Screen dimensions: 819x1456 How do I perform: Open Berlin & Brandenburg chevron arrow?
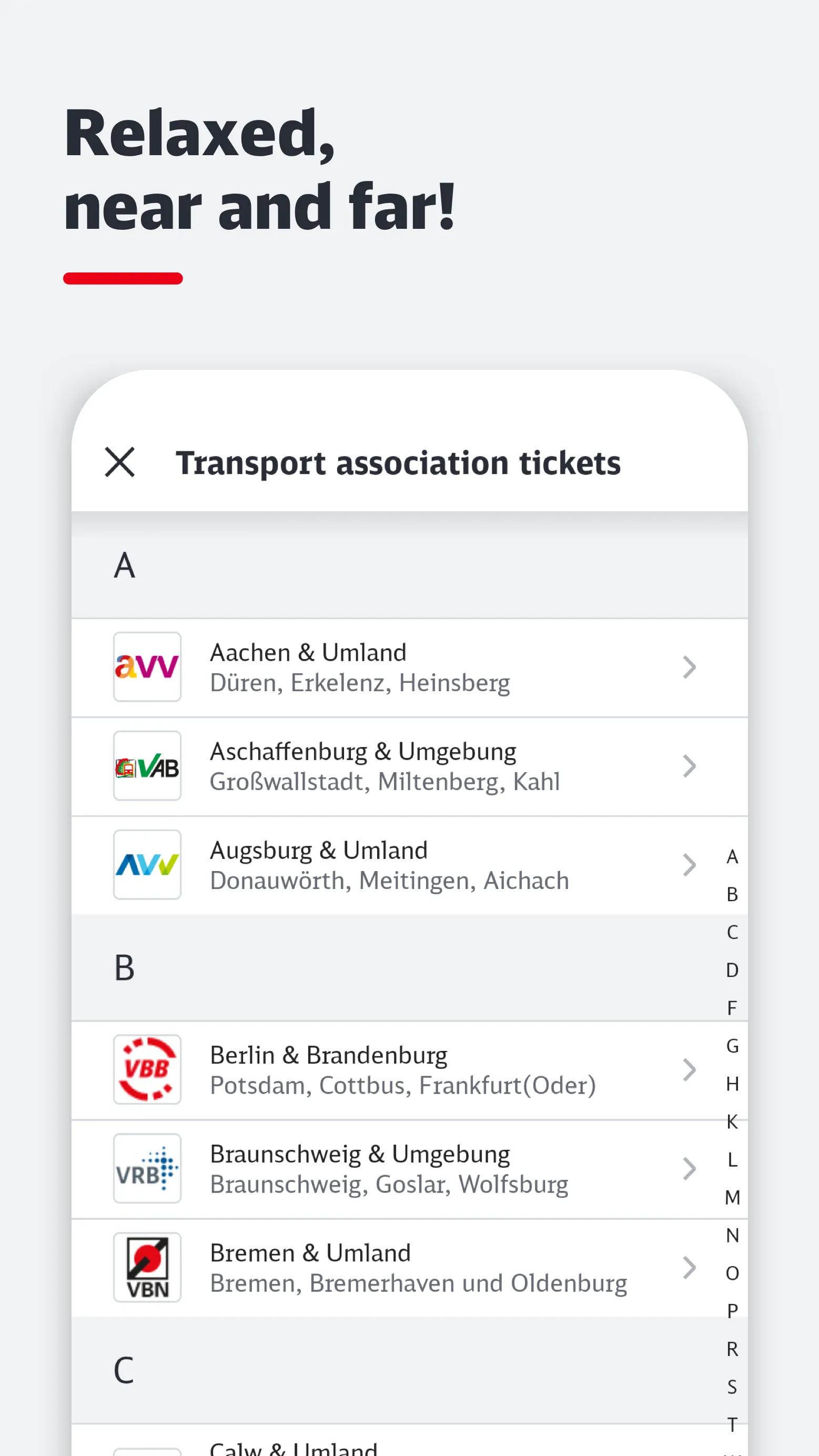pos(689,1069)
